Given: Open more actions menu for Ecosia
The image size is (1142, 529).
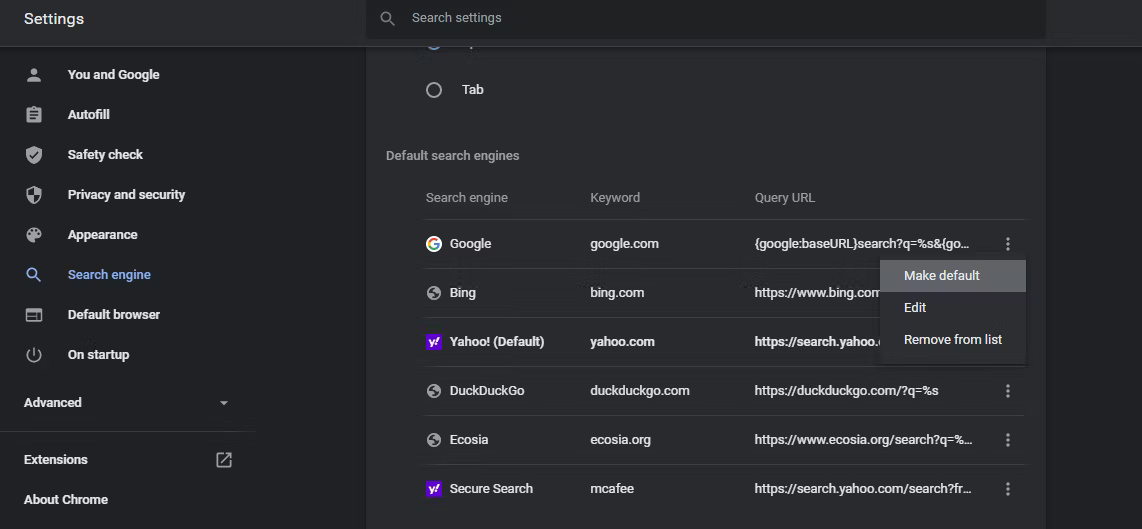Looking at the screenshot, I should point(1008,440).
